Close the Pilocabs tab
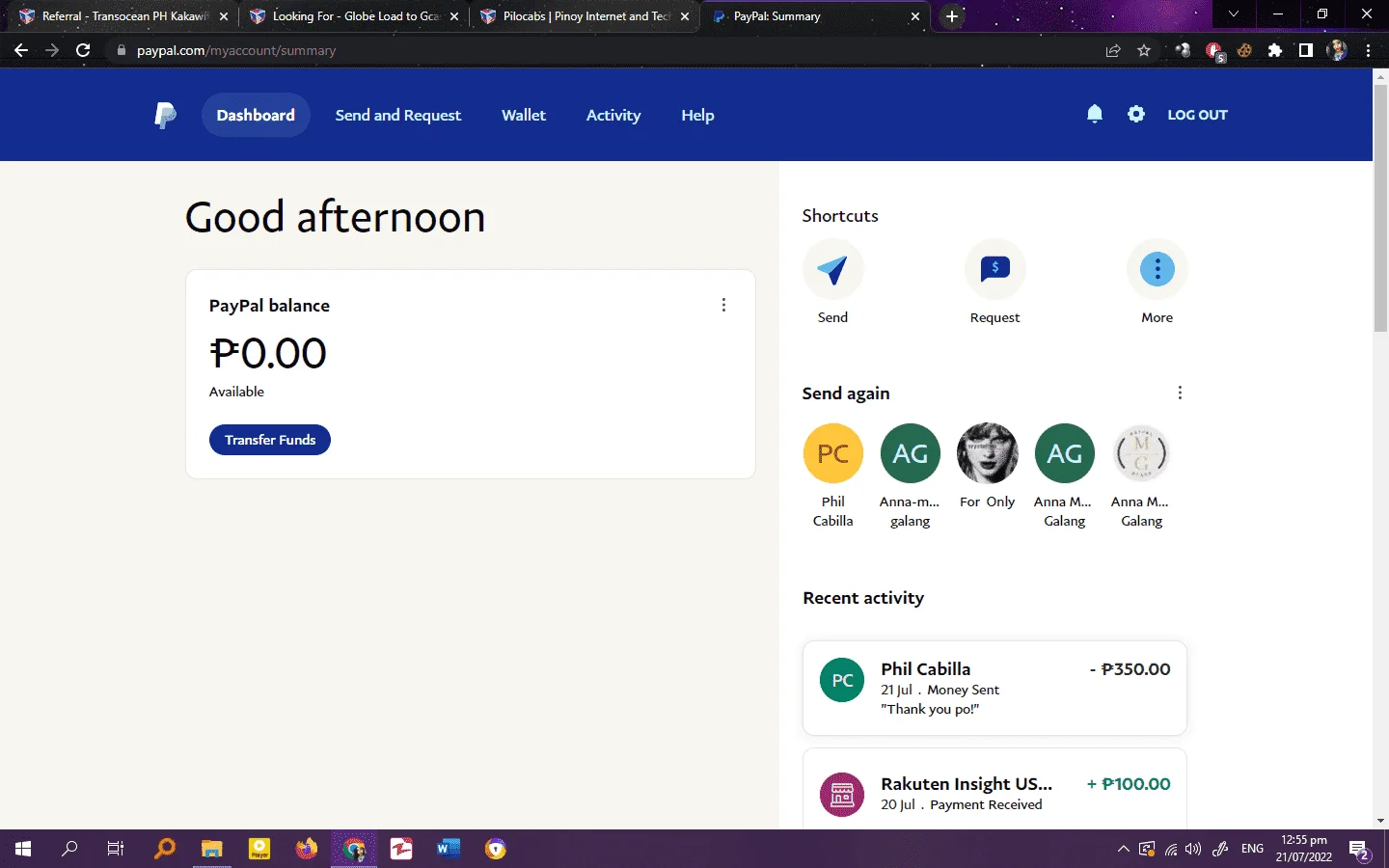Screen dimensions: 1389x868 (685, 16)
